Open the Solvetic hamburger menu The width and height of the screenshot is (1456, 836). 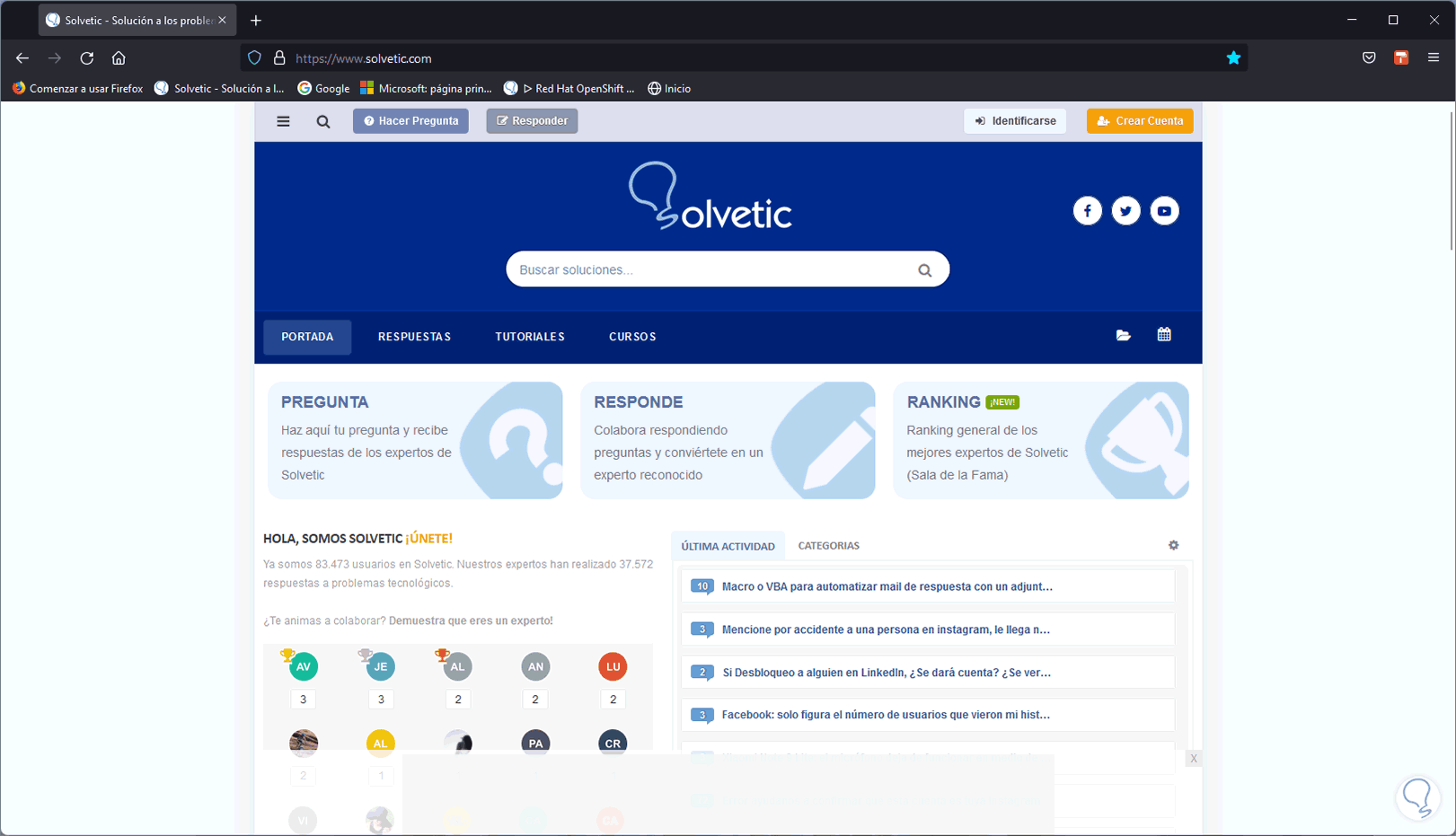point(283,121)
